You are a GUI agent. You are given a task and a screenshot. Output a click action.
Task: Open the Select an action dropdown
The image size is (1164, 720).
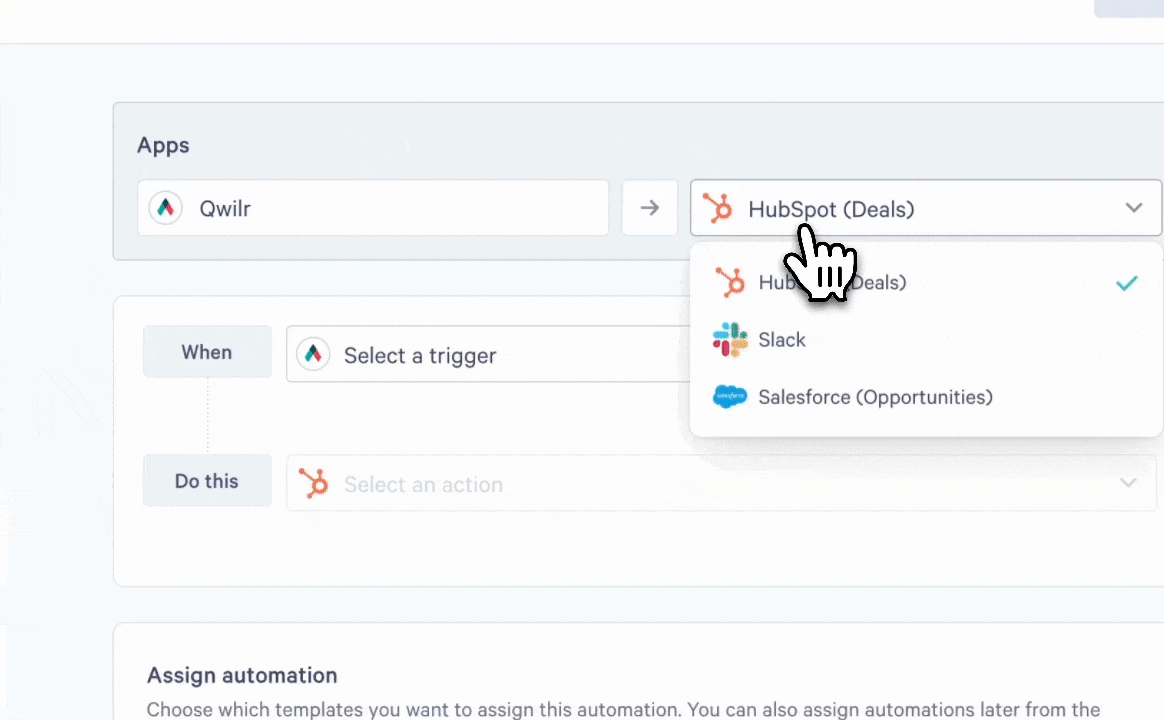(x=721, y=483)
